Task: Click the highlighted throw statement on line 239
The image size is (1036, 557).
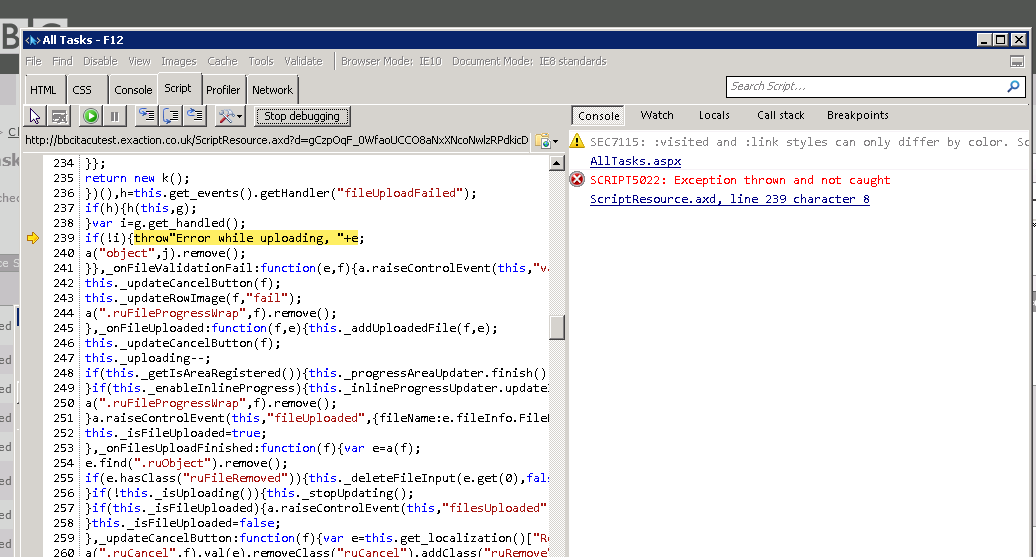Action: click(248, 239)
